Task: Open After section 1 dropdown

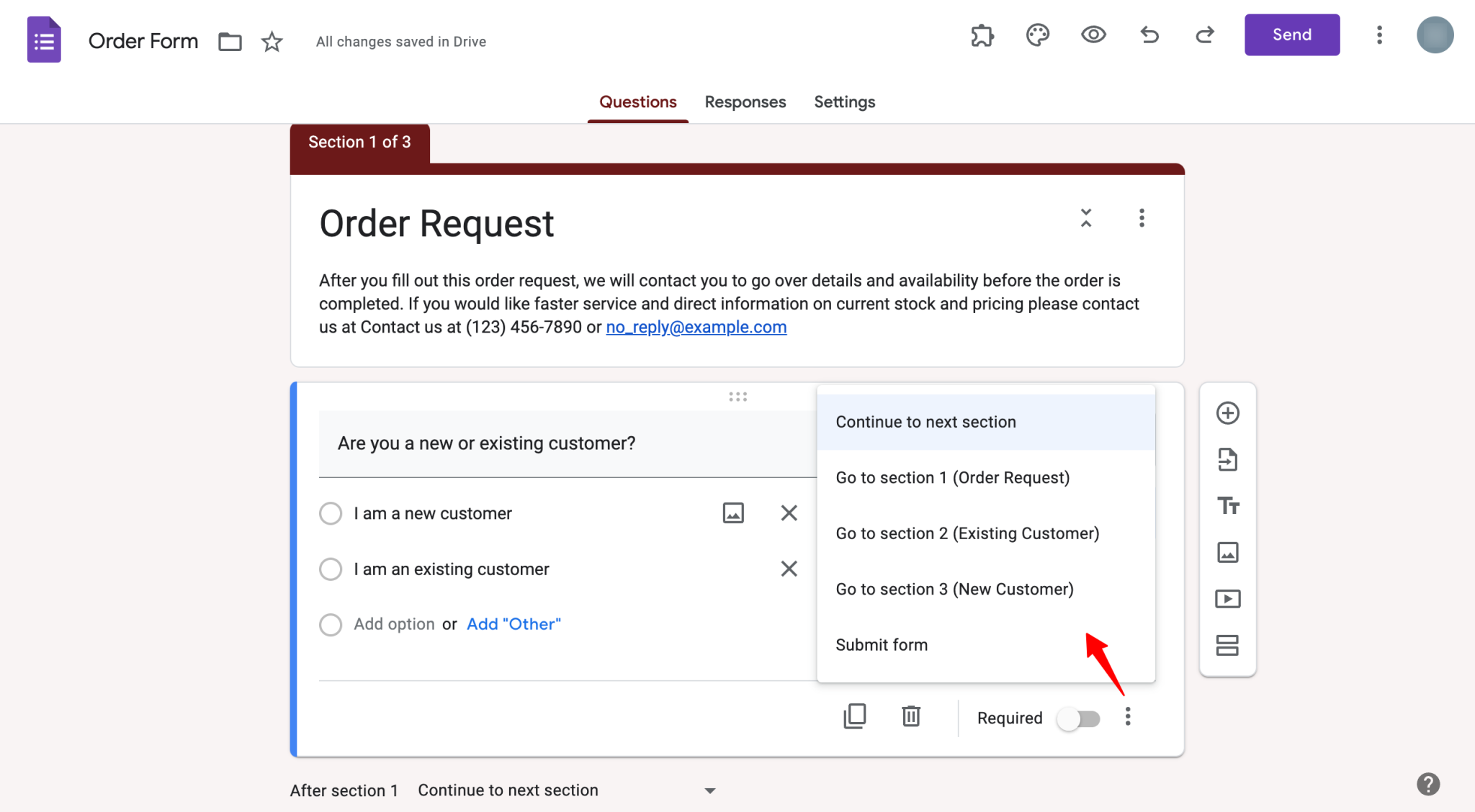Action: (567, 790)
